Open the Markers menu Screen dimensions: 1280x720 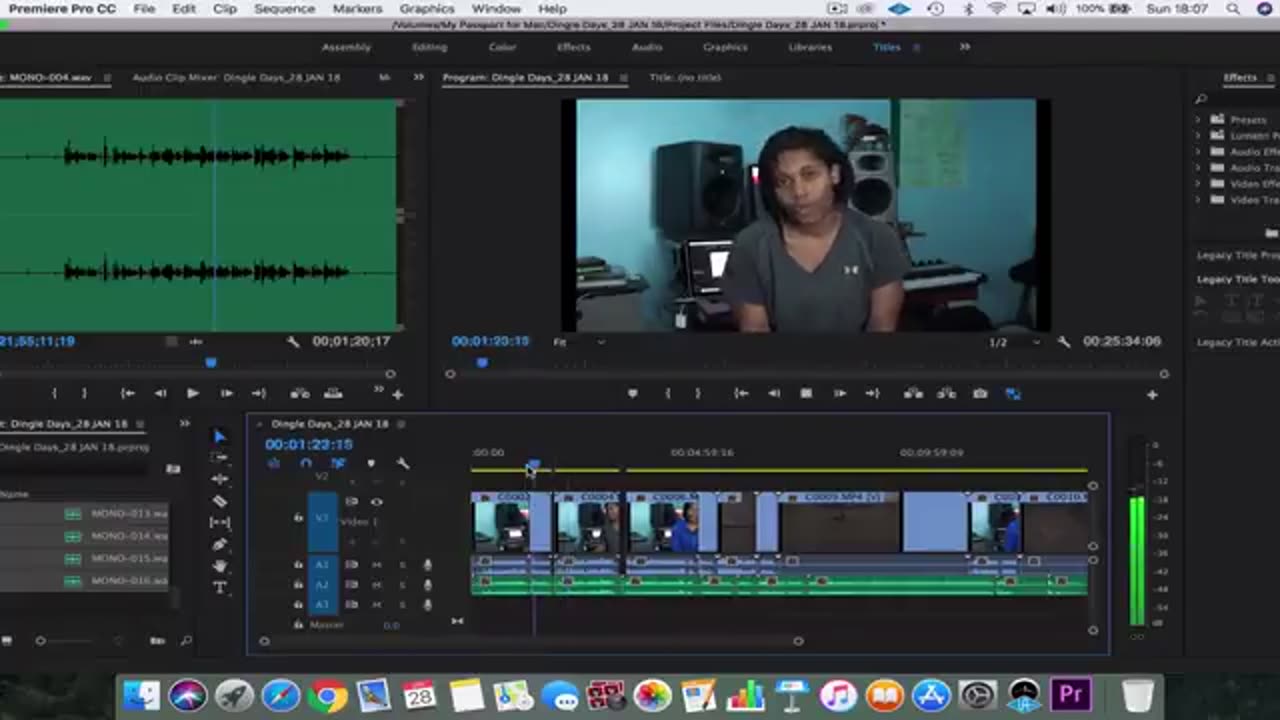(x=357, y=9)
